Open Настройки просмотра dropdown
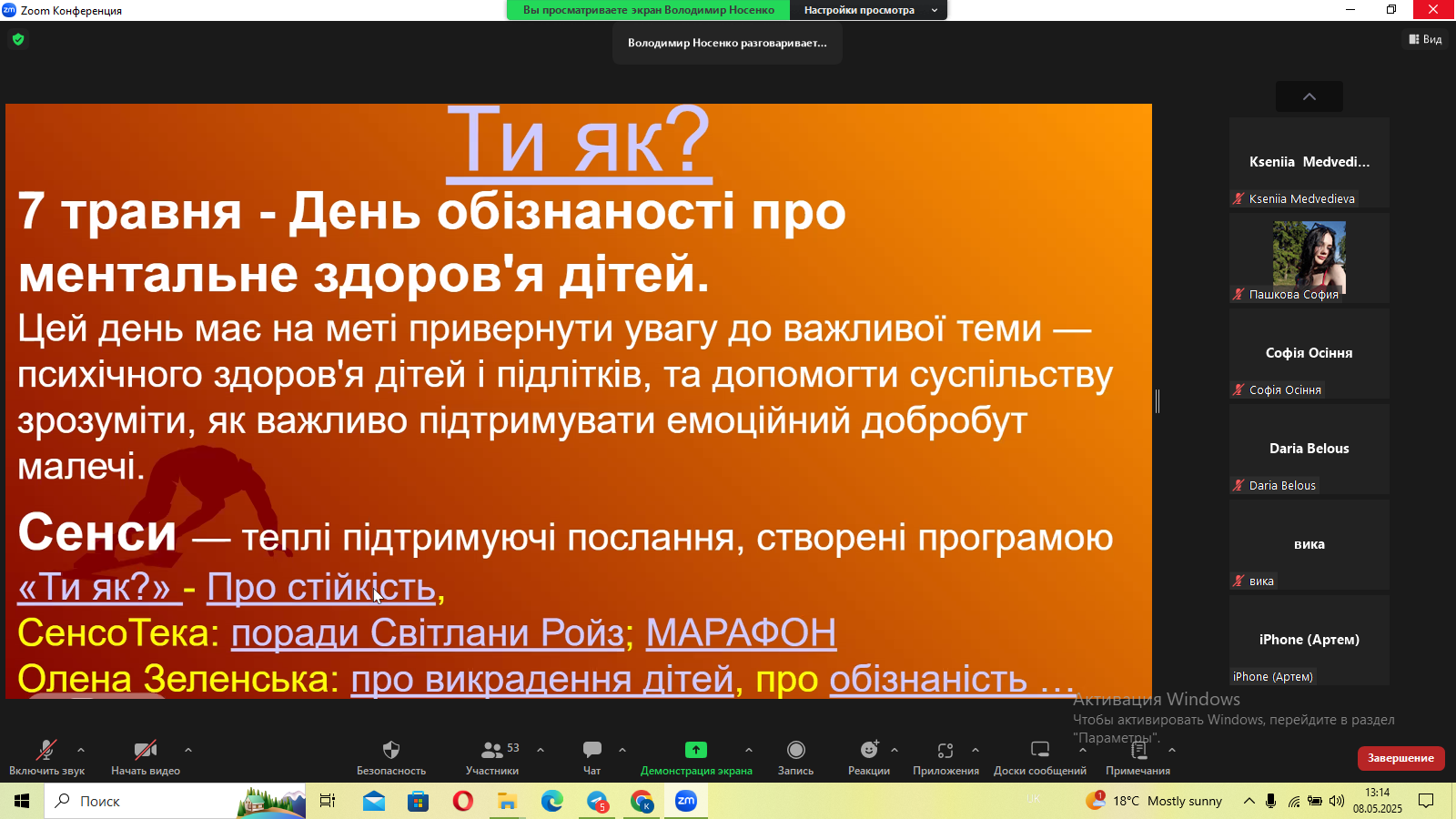Viewport: 1456px width, 819px height. coord(869,10)
